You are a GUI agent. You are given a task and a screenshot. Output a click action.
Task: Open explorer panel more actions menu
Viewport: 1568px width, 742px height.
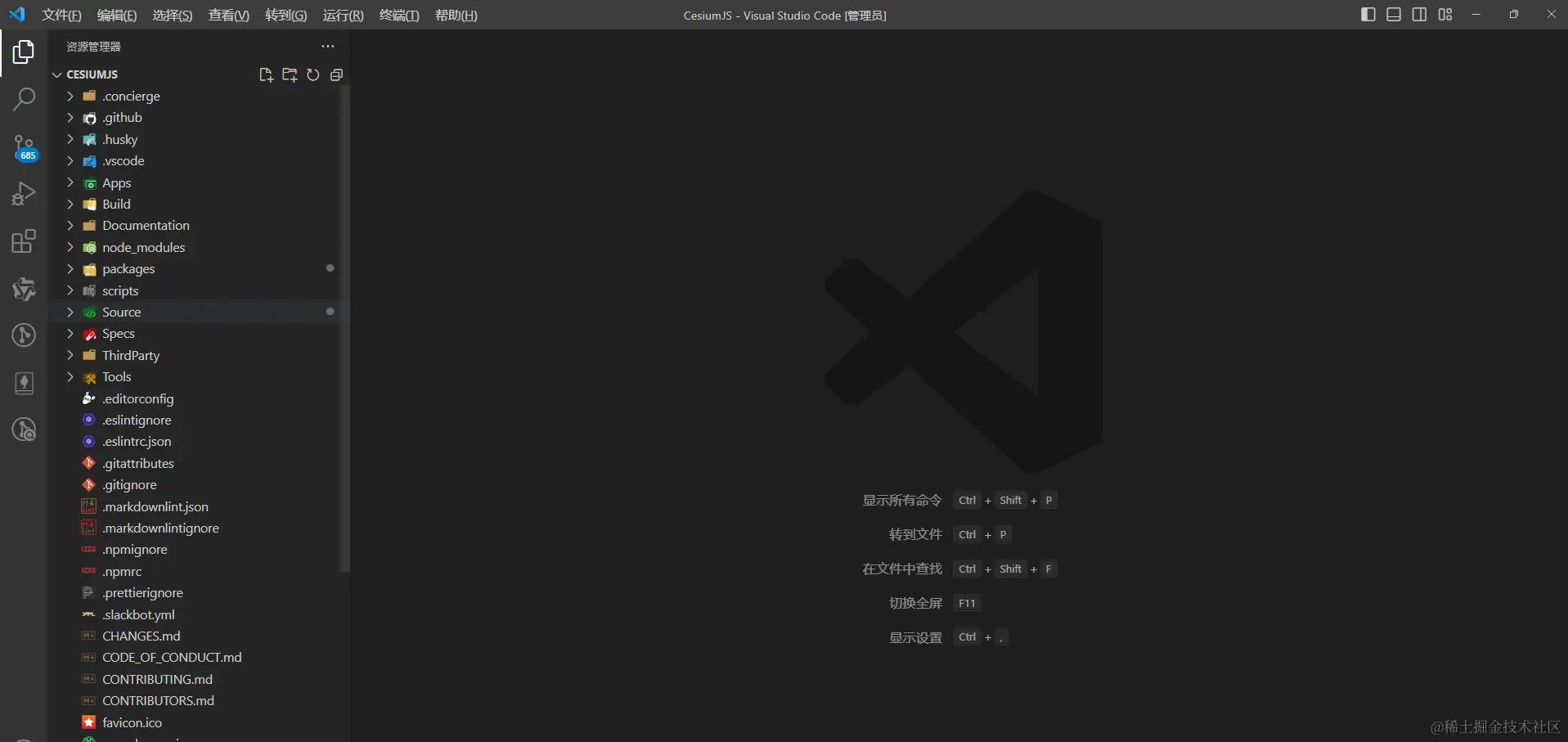(x=328, y=47)
